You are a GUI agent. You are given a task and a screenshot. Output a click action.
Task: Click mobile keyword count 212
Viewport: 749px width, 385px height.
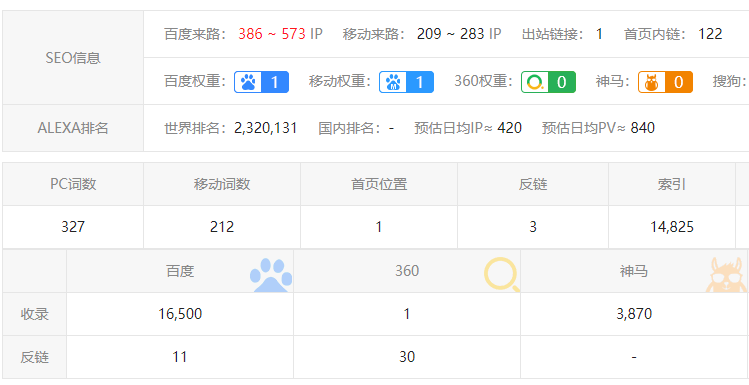222,226
